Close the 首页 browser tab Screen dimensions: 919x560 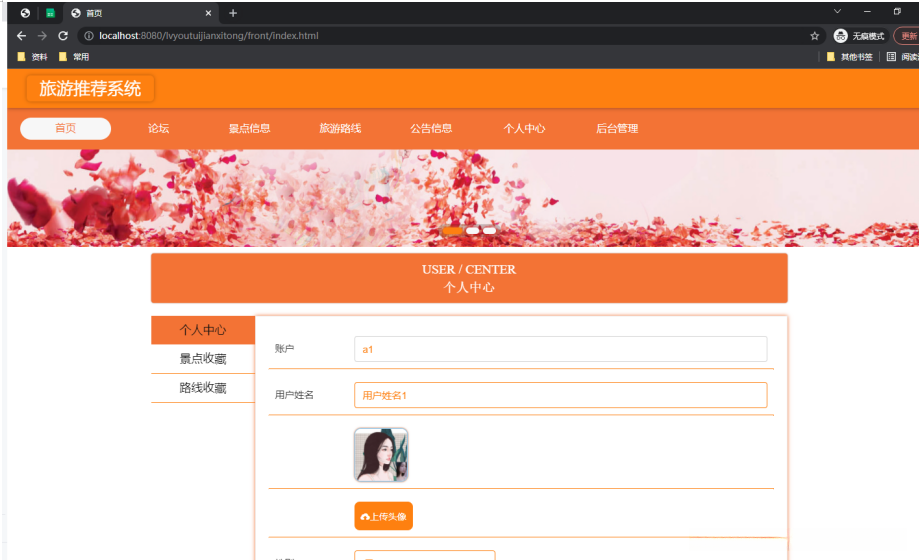click(208, 13)
